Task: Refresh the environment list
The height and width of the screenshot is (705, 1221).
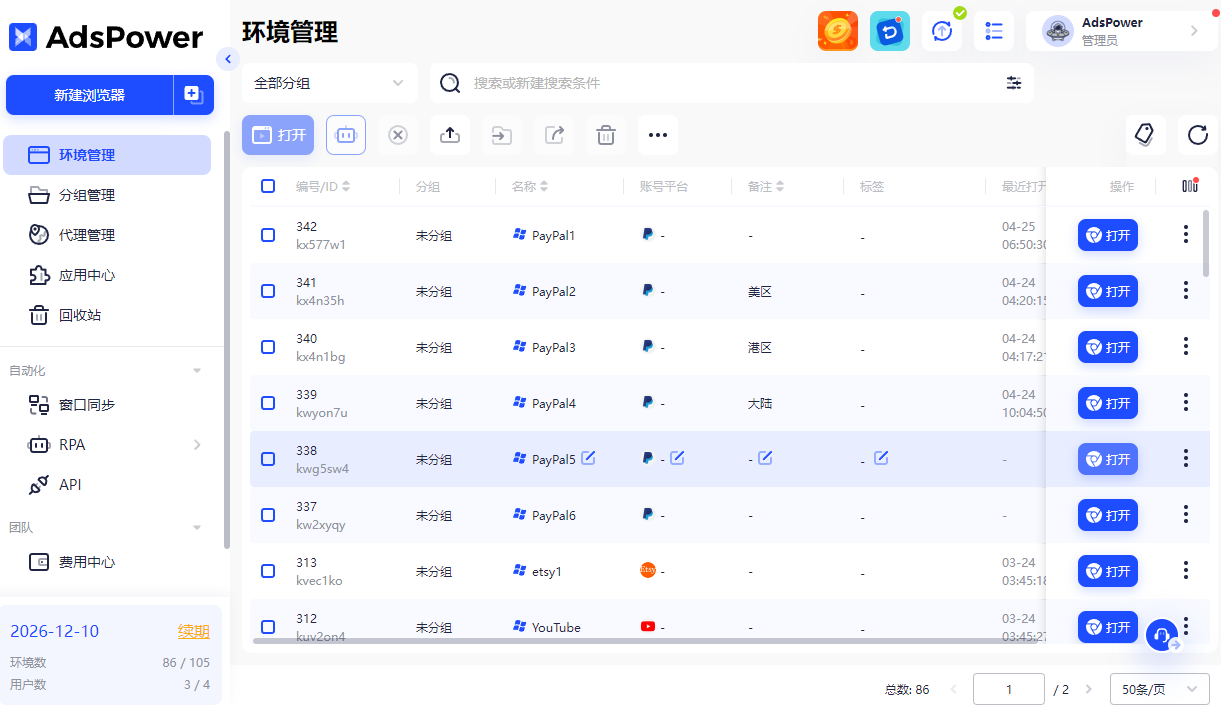Action: 1197,134
